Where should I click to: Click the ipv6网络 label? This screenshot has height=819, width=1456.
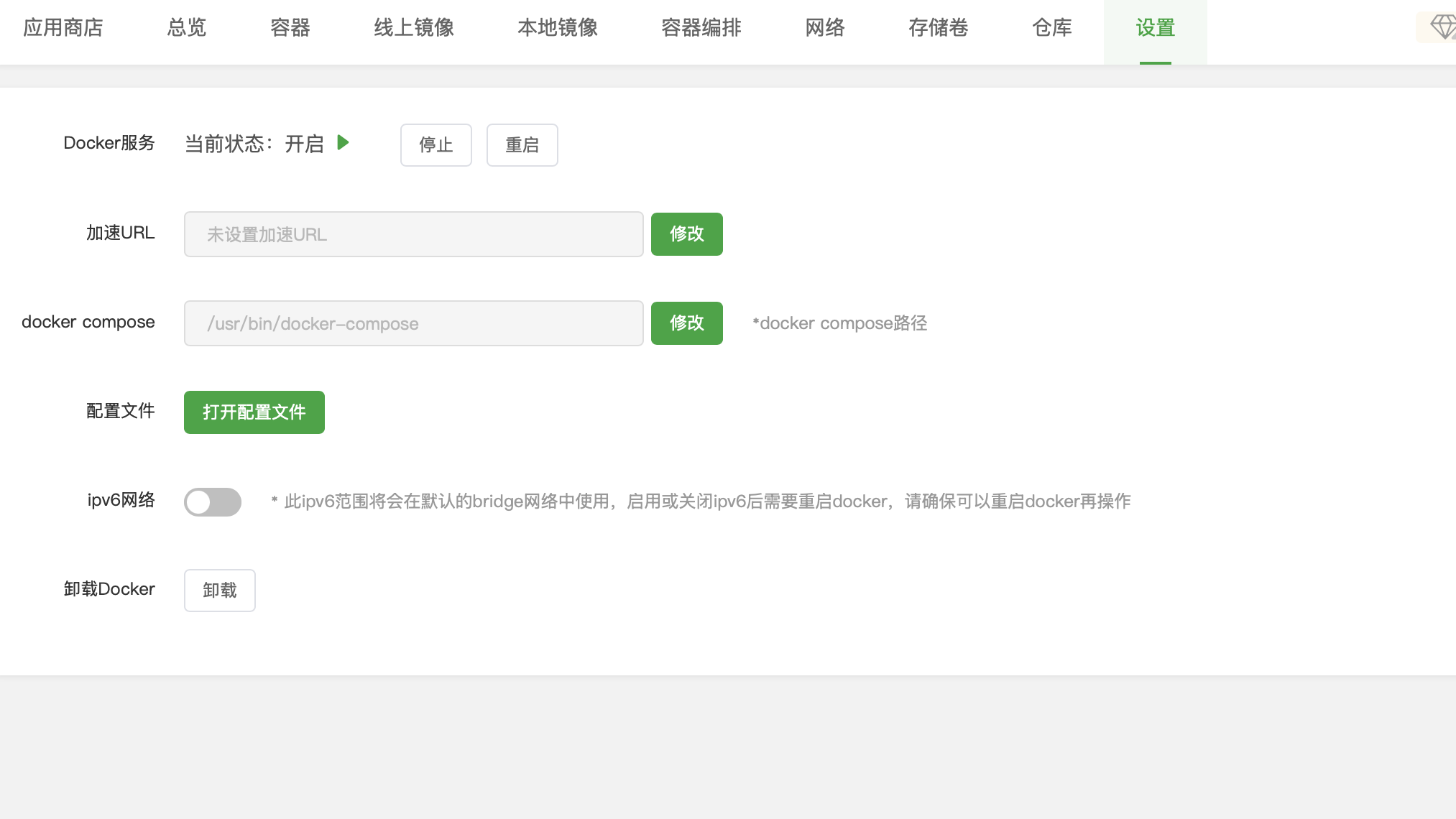click(121, 500)
